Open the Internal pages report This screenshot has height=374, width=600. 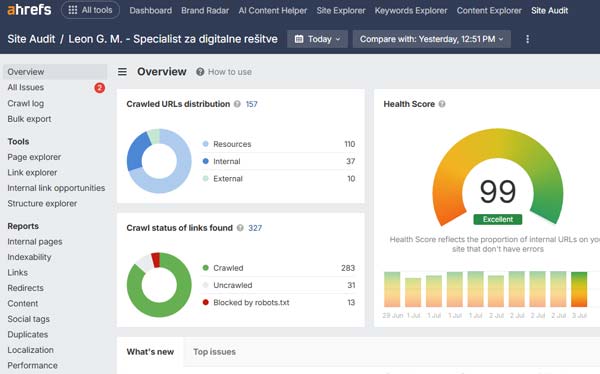35,242
